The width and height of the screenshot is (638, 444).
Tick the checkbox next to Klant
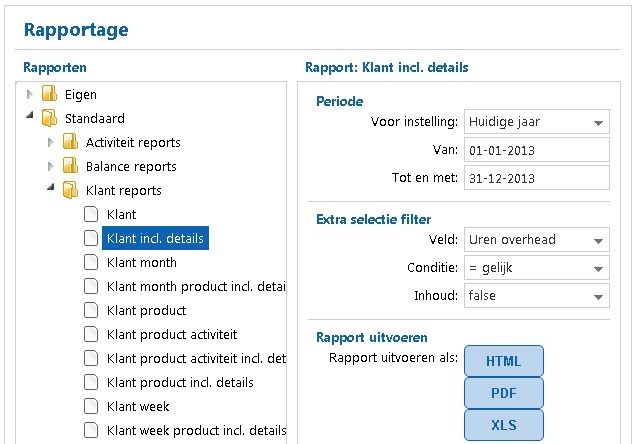(91, 215)
